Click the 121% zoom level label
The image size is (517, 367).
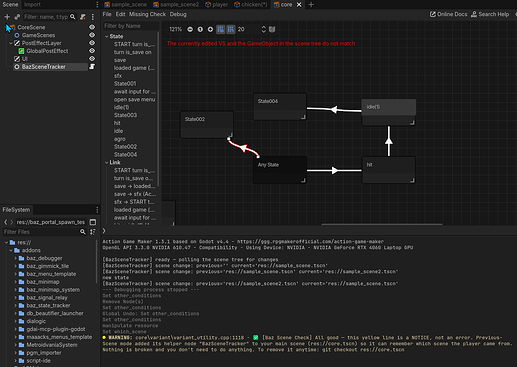(x=176, y=29)
